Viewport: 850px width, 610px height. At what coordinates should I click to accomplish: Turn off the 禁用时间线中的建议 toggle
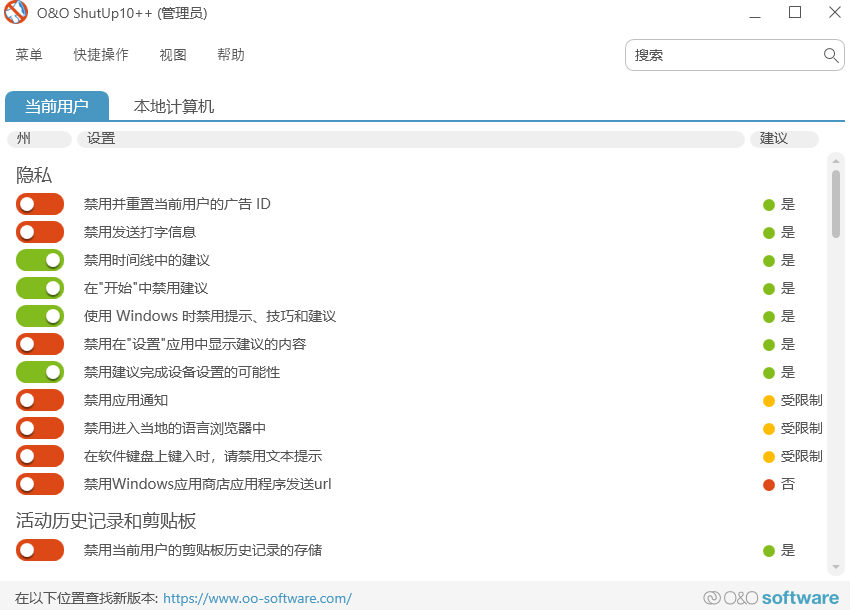point(39,260)
